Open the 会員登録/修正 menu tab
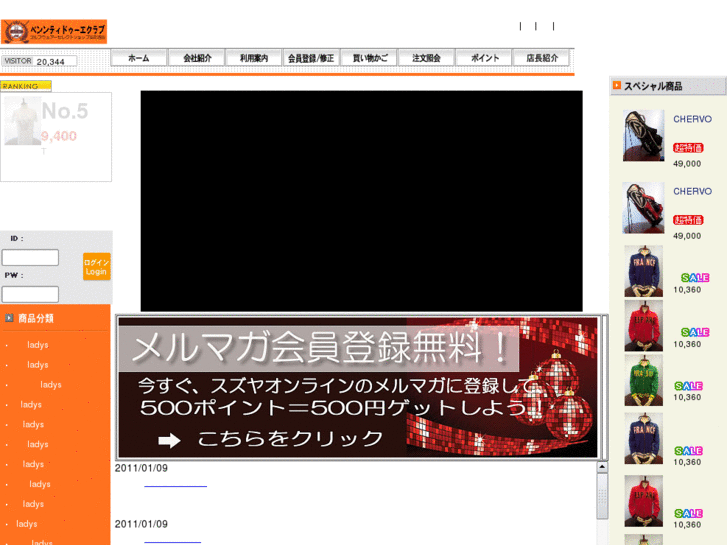Screen dimensions: 727x545 311,58
